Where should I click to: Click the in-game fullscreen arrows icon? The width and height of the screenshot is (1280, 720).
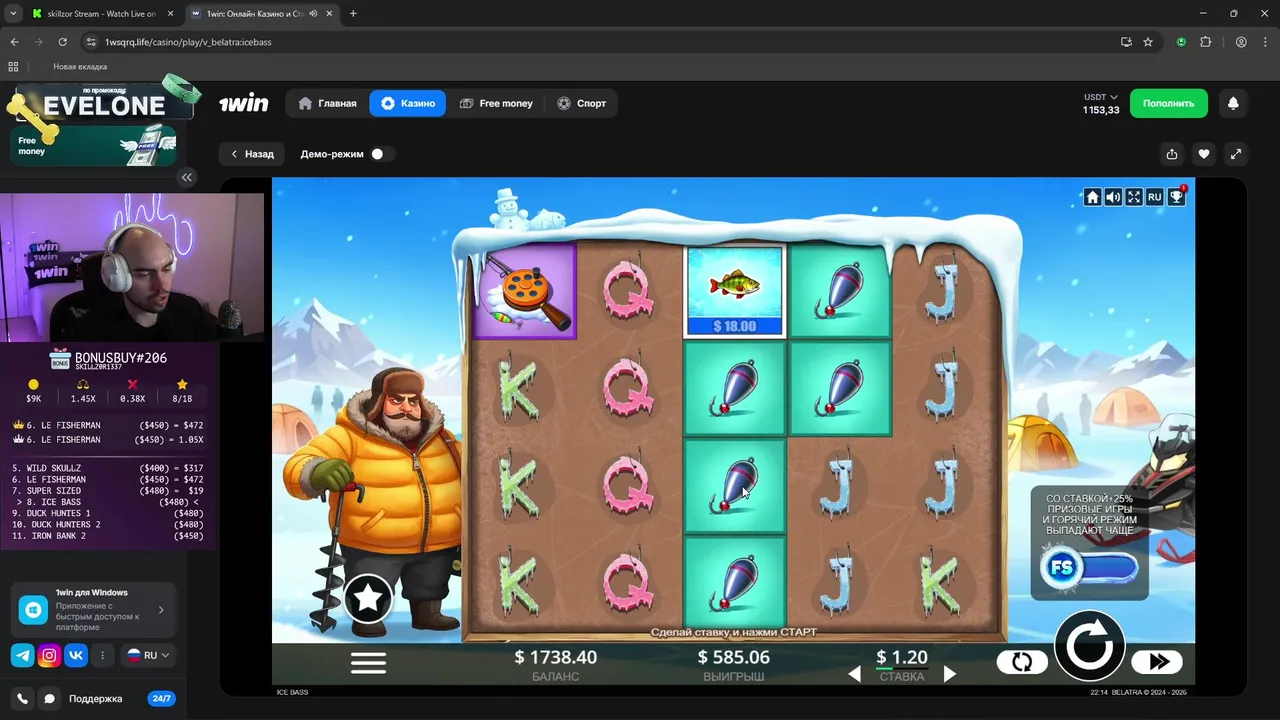1134,197
